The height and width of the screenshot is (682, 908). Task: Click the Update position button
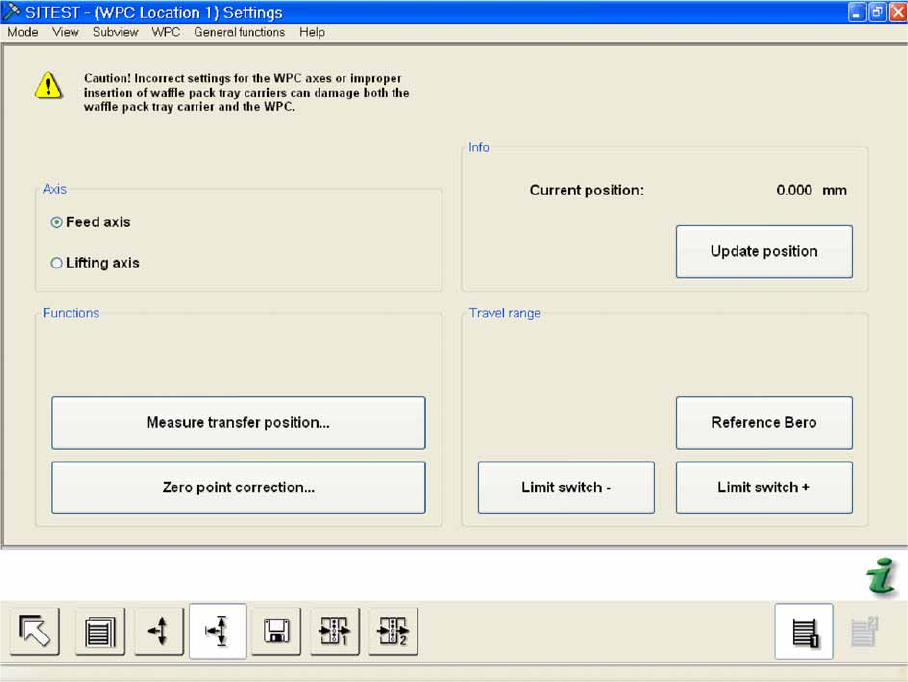pos(764,251)
